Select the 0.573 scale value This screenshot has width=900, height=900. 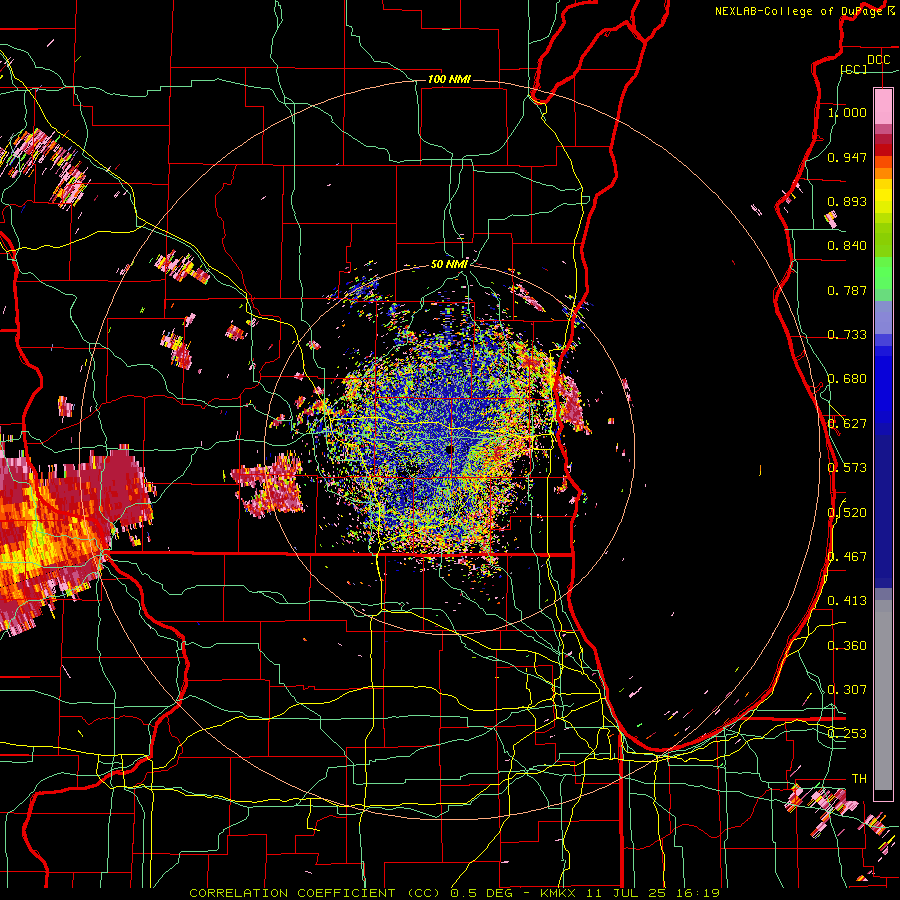click(847, 468)
